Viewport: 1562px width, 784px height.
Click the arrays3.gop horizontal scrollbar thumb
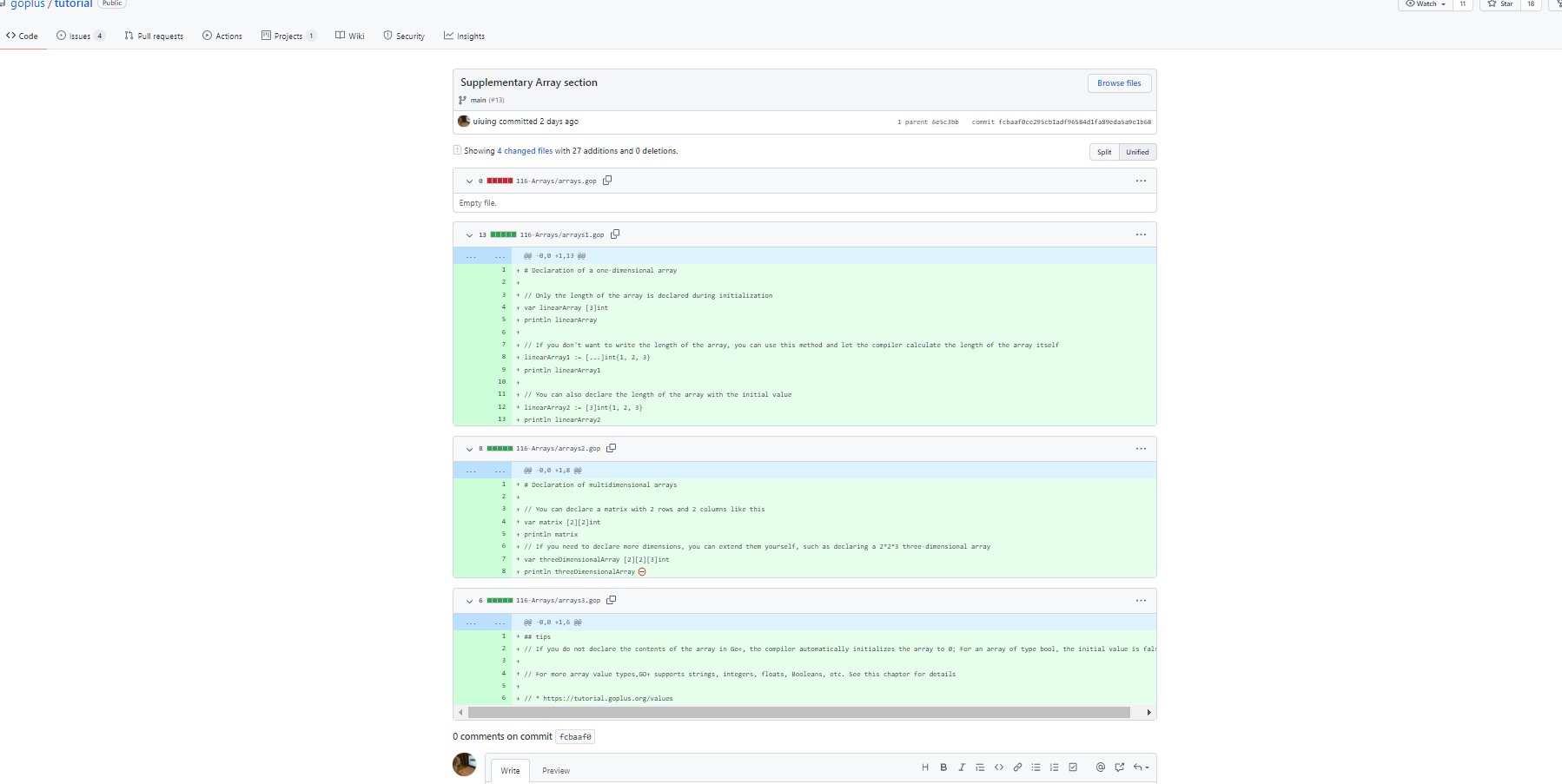tap(799, 713)
